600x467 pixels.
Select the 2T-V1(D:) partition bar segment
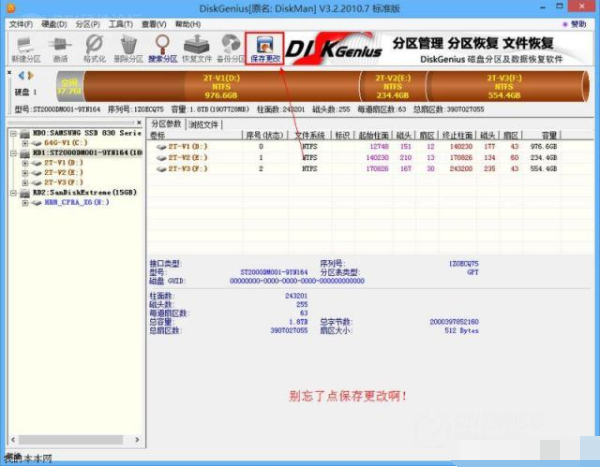[x=222, y=87]
